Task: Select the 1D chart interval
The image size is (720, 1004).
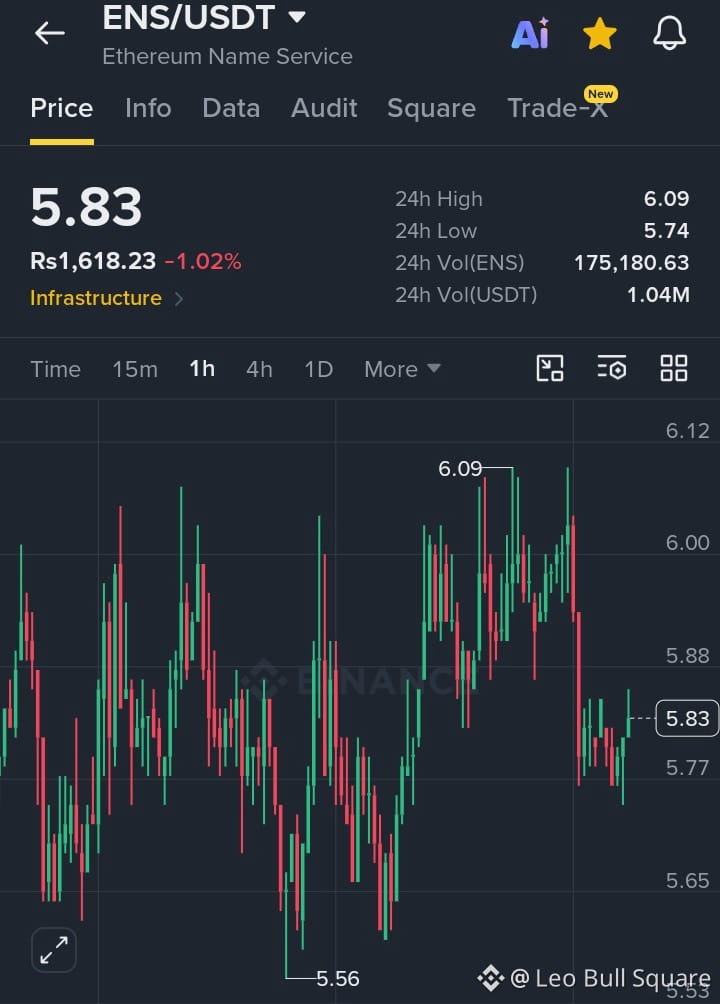Action: tap(318, 369)
